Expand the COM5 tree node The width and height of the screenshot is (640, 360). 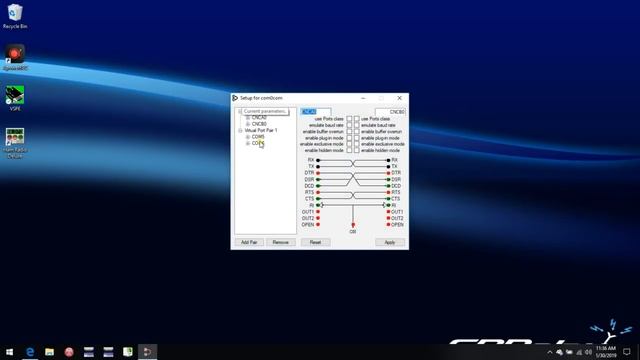click(248, 137)
